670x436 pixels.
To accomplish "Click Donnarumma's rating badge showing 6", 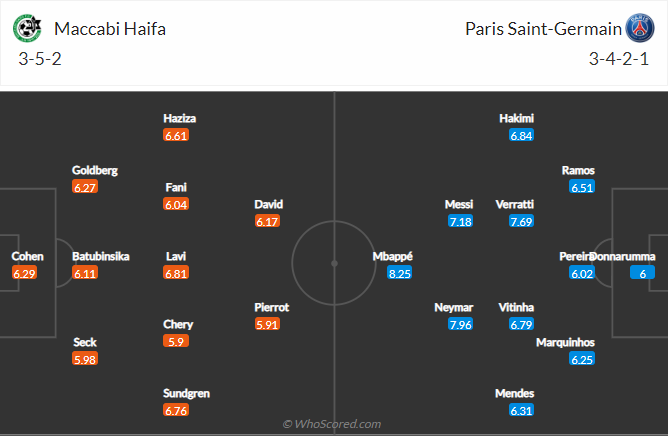I will tap(641, 273).
